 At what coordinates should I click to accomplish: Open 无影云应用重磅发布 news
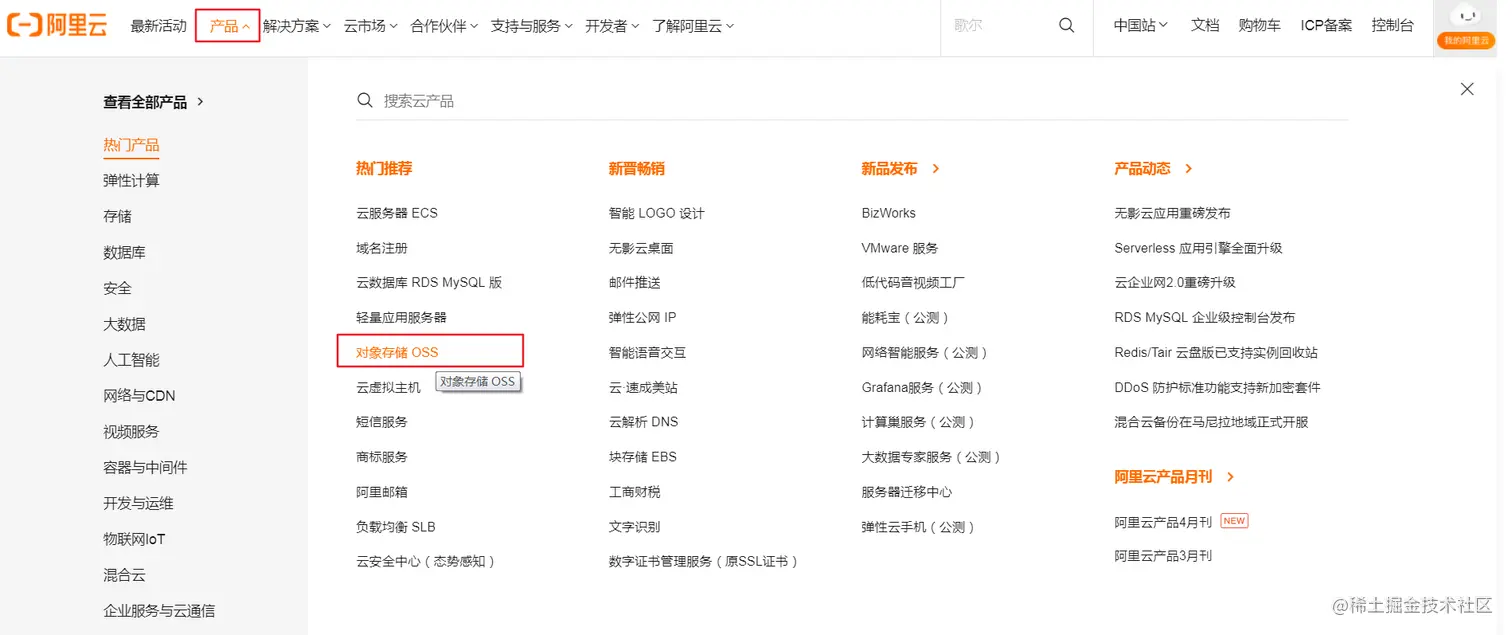point(1173,213)
